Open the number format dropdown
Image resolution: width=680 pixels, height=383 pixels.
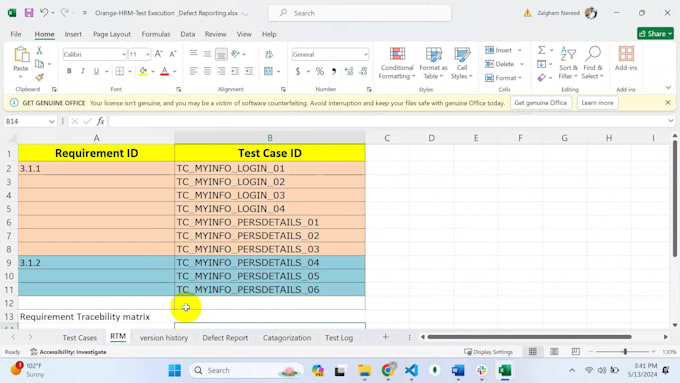pyautogui.click(x=366, y=55)
